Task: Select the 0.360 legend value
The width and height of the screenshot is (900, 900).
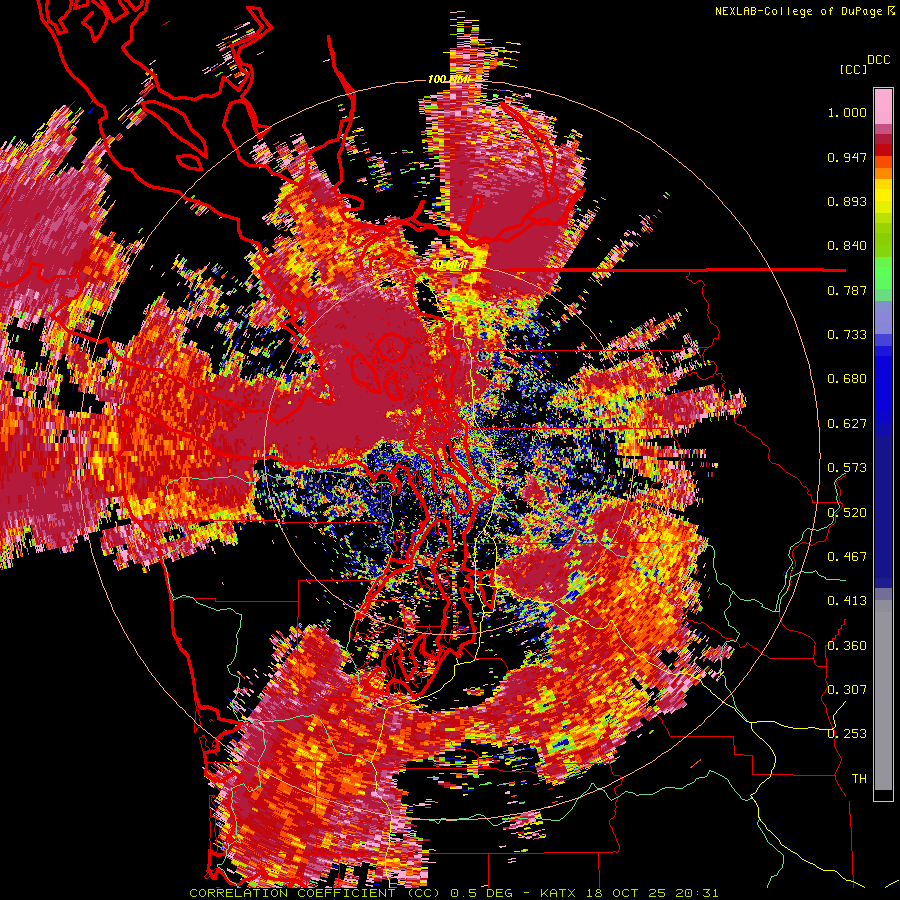Action: (x=847, y=645)
